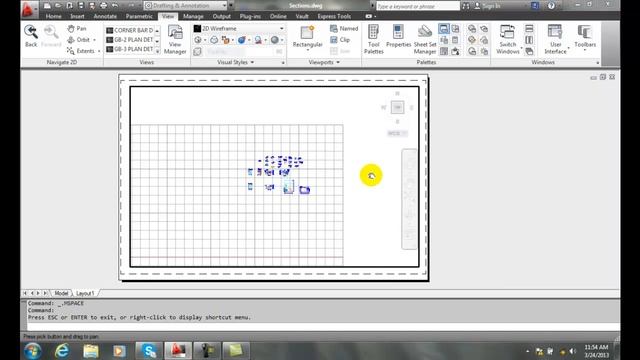The height and width of the screenshot is (360, 640).
Task: Click the binoculars search icon
Action: [x=466, y=6]
